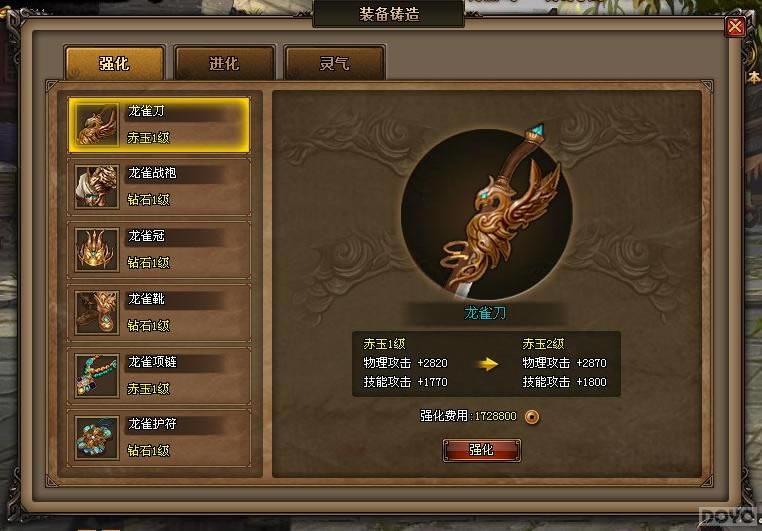Image resolution: width=762 pixels, height=531 pixels.
Task: Pick the 龙雀项链 necklace icon
Action: tap(97, 376)
